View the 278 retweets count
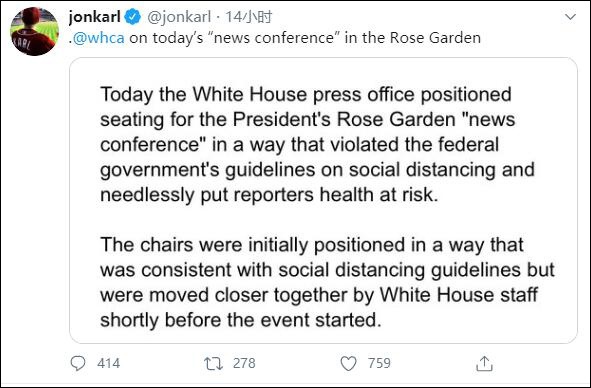Image resolution: width=591 pixels, height=388 pixels. [x=244, y=363]
